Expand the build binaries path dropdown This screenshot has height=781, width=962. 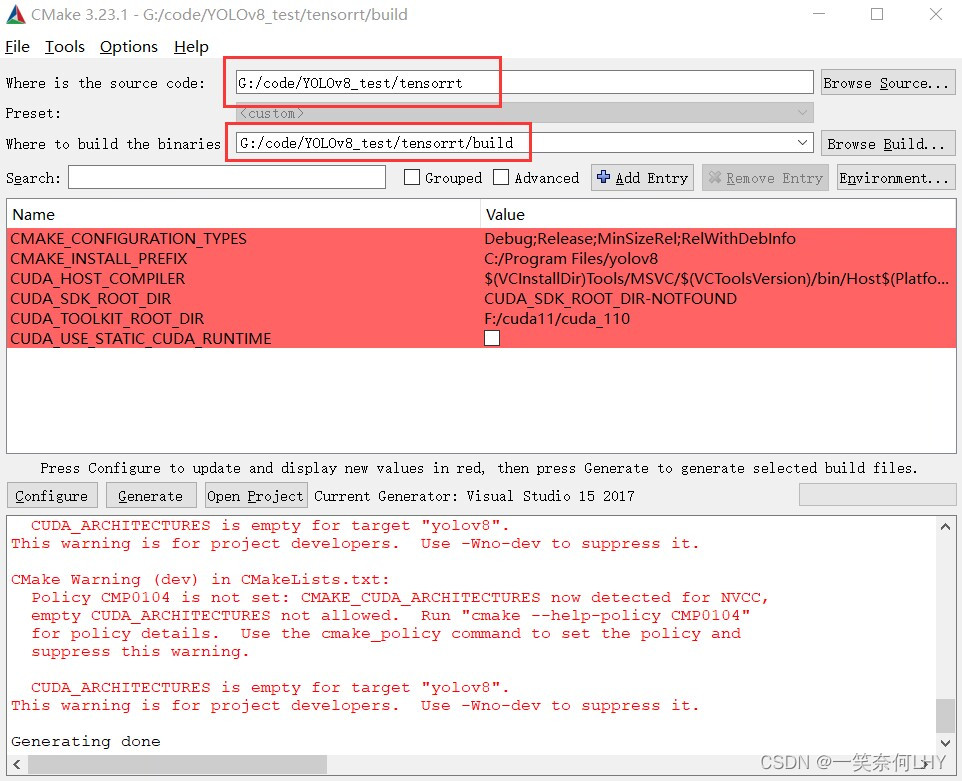coord(805,142)
